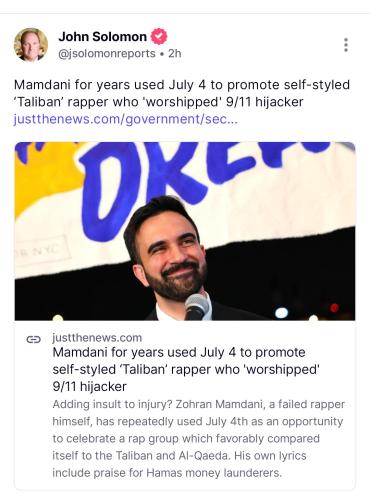
Task: Click the 2h post timestamp
Action: click(x=175, y=53)
